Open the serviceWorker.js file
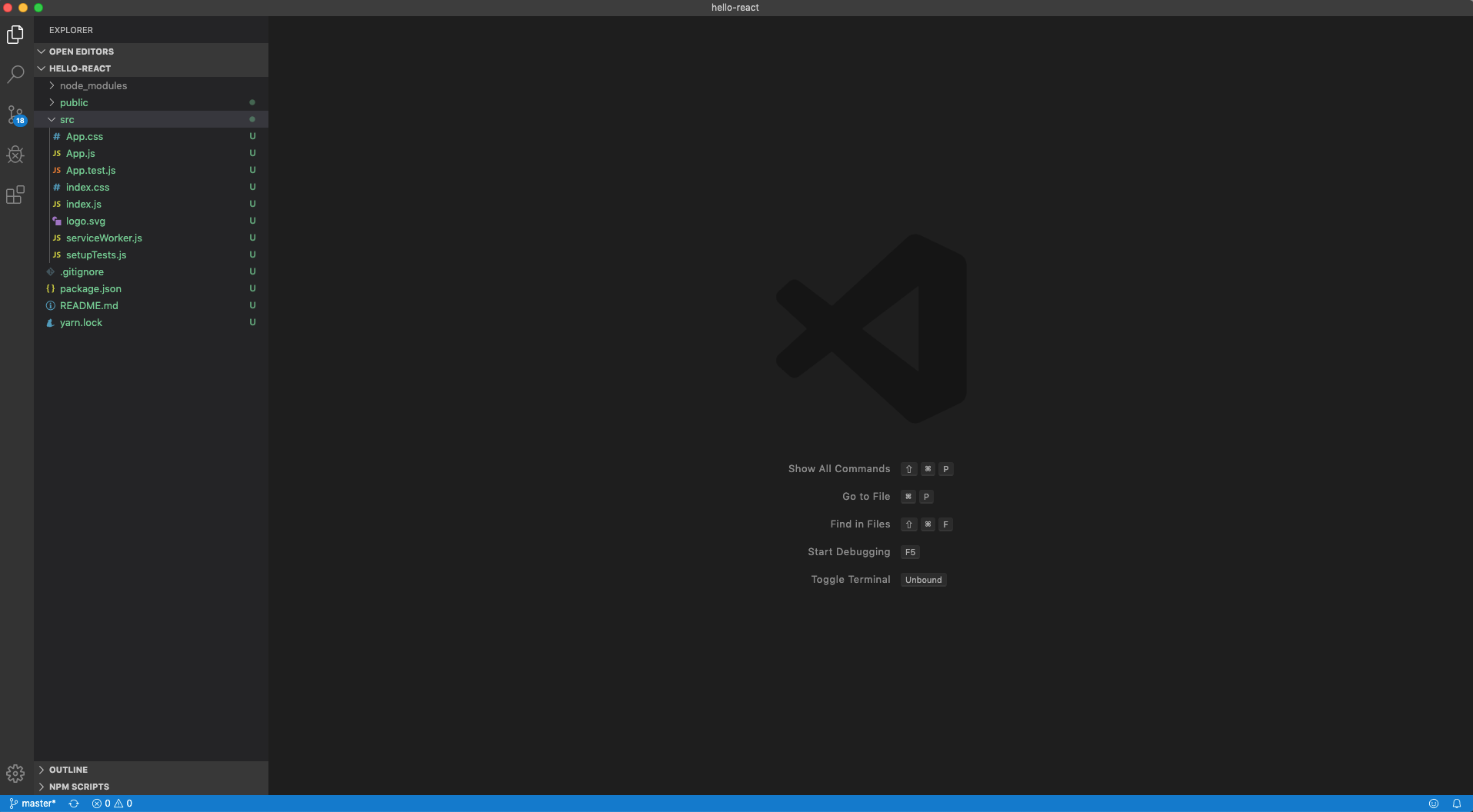The height and width of the screenshot is (812, 1473). (152, 238)
